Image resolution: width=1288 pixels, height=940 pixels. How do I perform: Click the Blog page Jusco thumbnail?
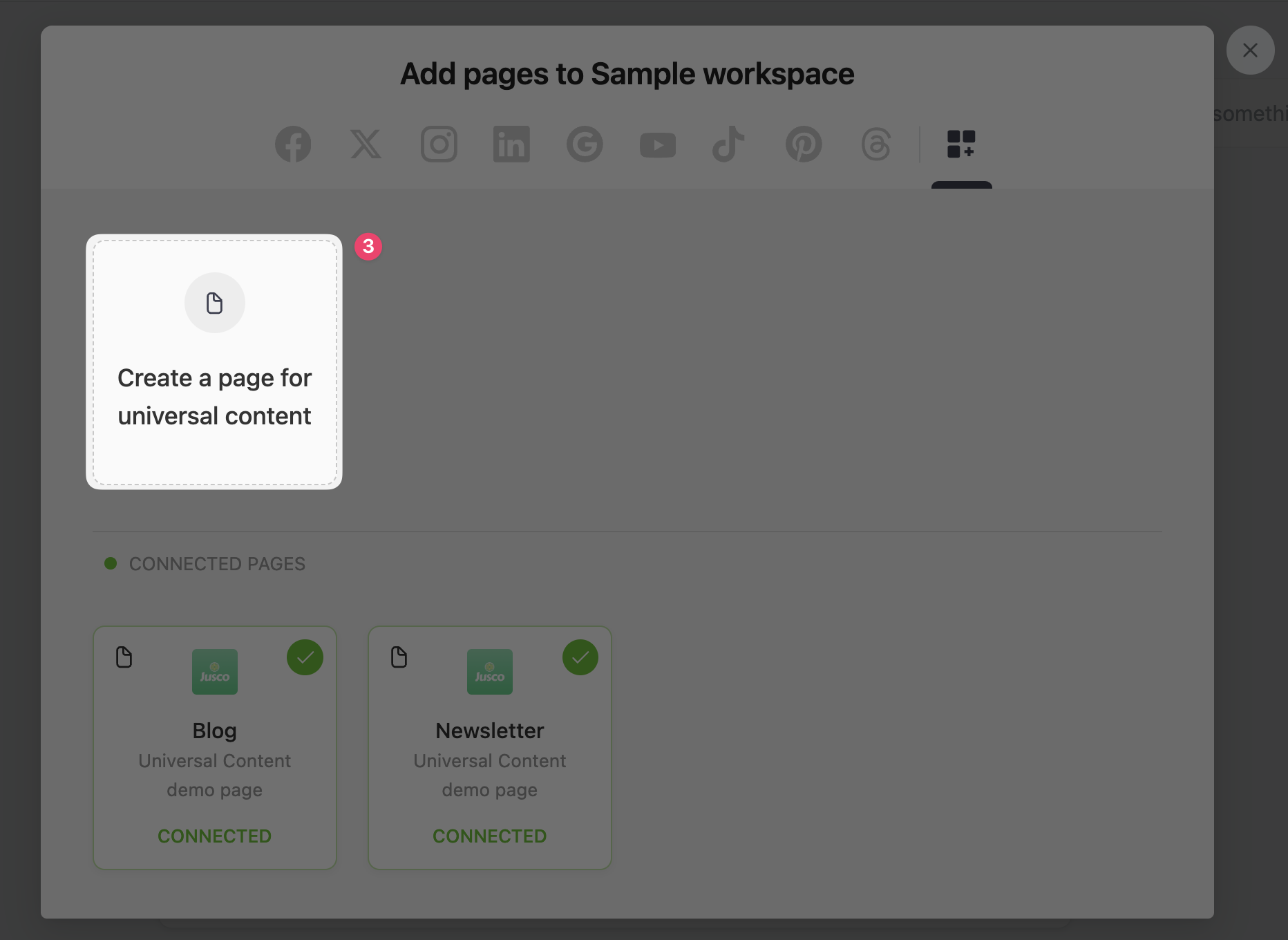(214, 672)
